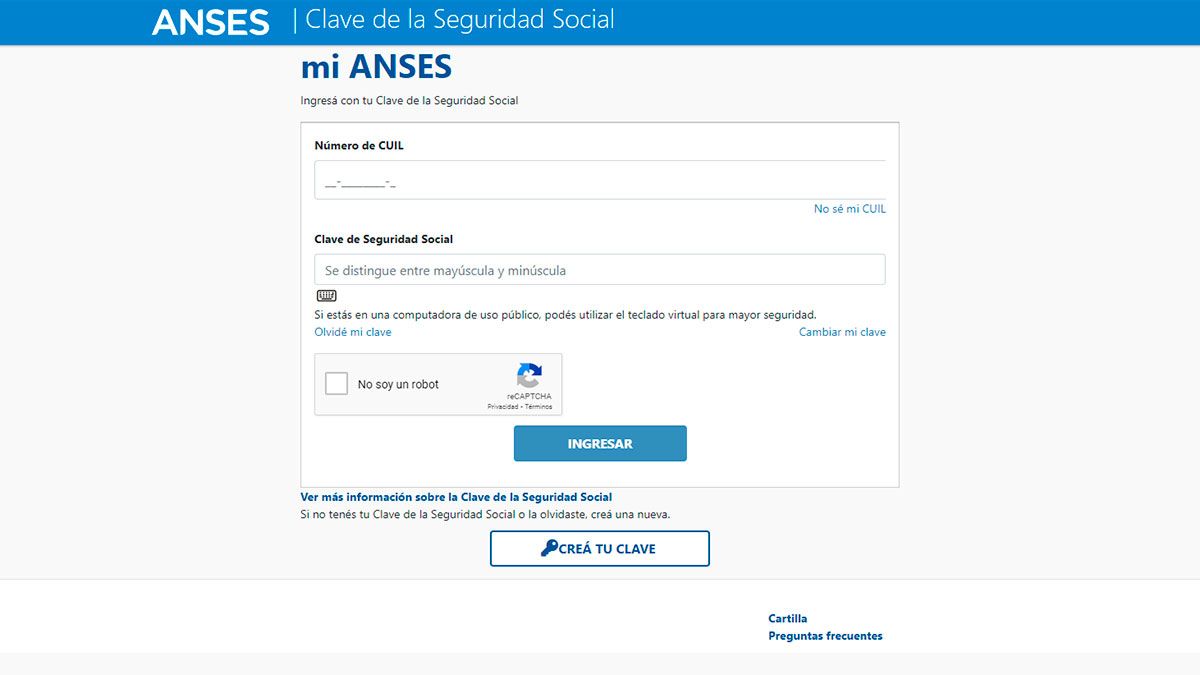Check the No soy un robot checkbox
Screen dimensions: 1200x675
click(336, 383)
